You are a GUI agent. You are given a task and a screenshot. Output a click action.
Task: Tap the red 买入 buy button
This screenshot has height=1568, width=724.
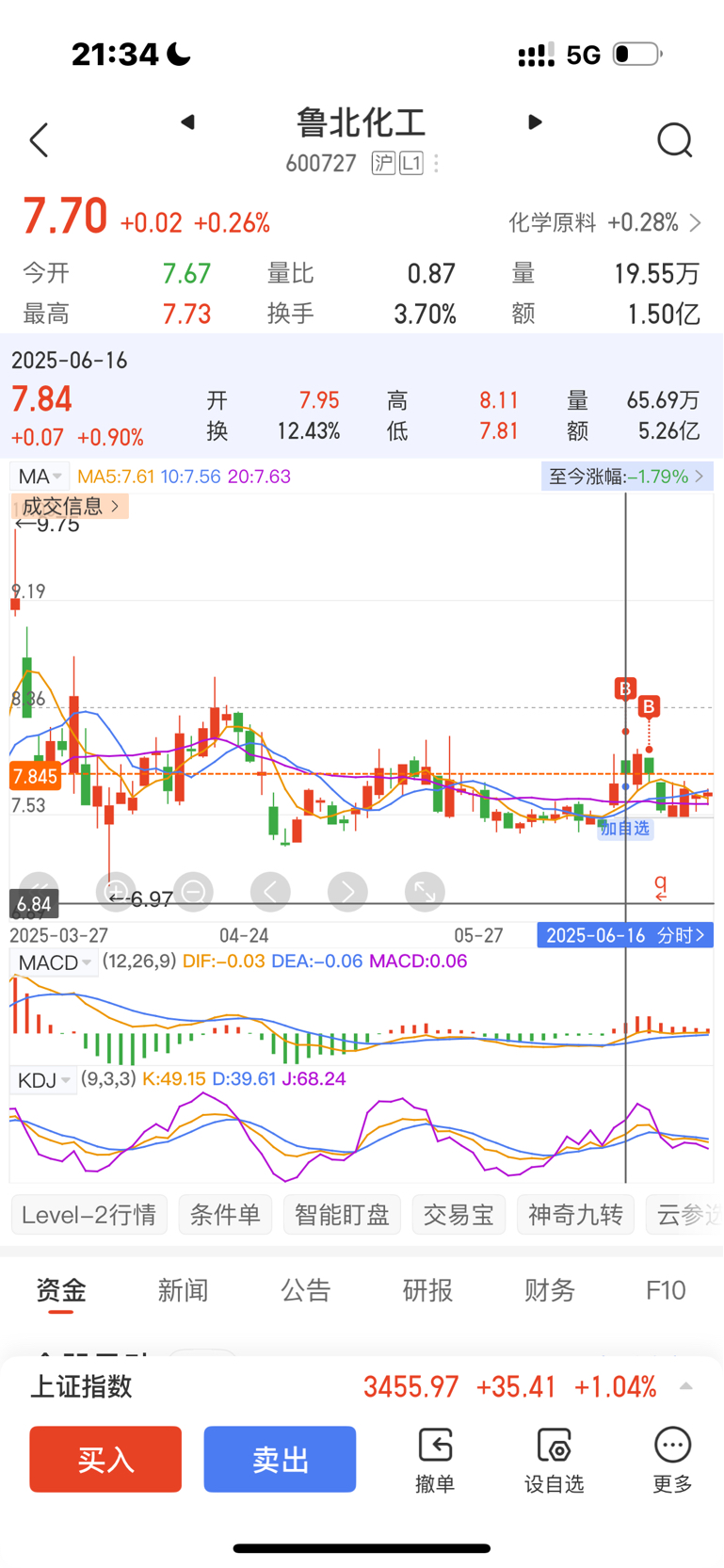(105, 1459)
